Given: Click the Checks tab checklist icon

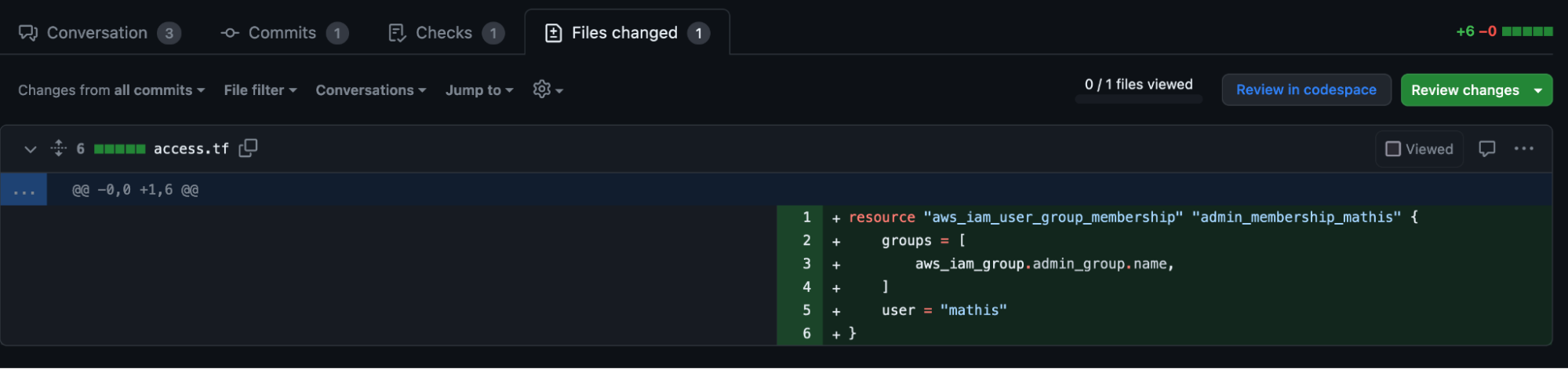Looking at the screenshot, I should (397, 33).
